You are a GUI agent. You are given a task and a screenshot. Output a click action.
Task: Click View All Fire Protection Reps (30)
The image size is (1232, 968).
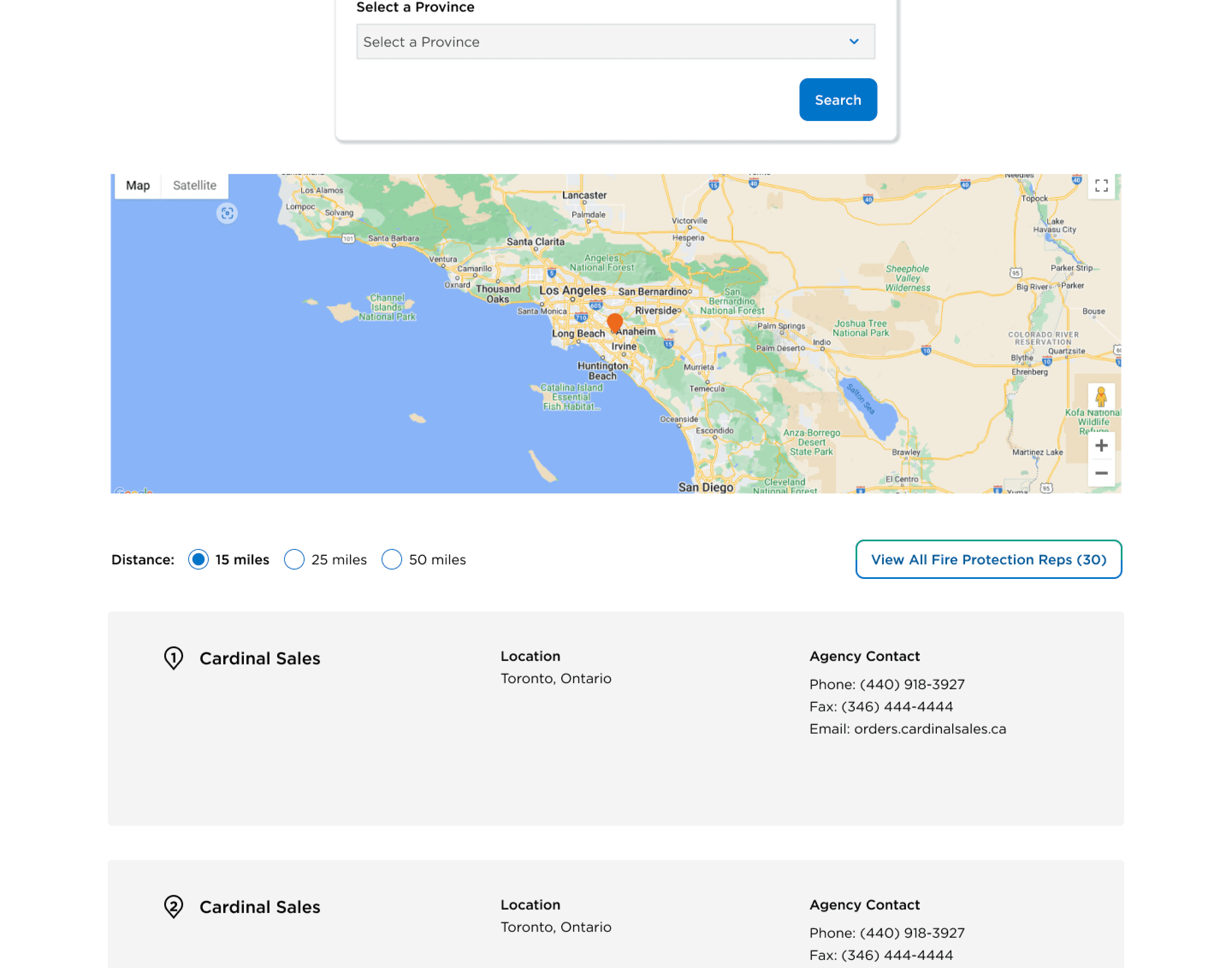[x=988, y=559]
